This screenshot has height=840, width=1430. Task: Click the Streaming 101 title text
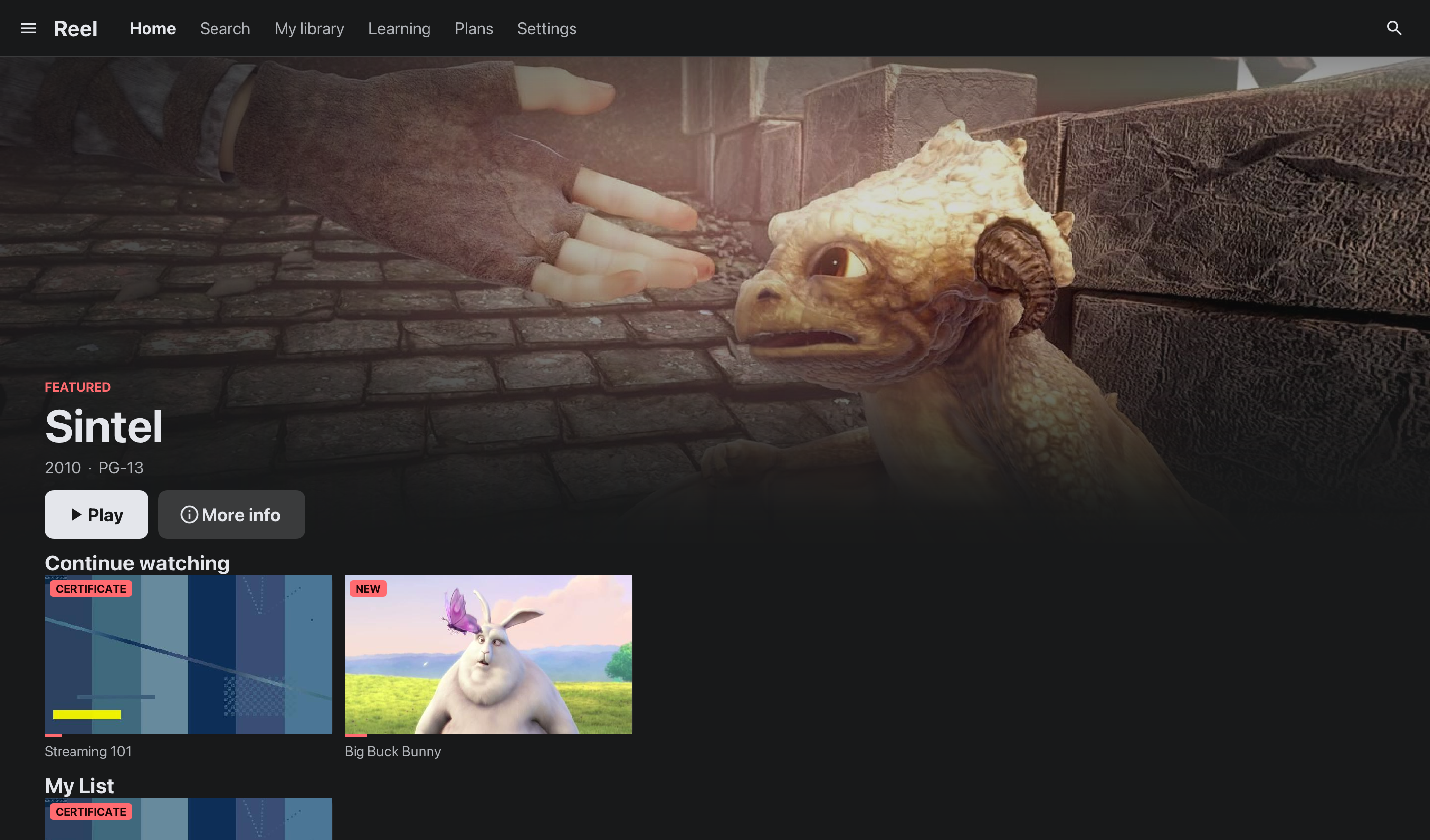tap(88, 752)
